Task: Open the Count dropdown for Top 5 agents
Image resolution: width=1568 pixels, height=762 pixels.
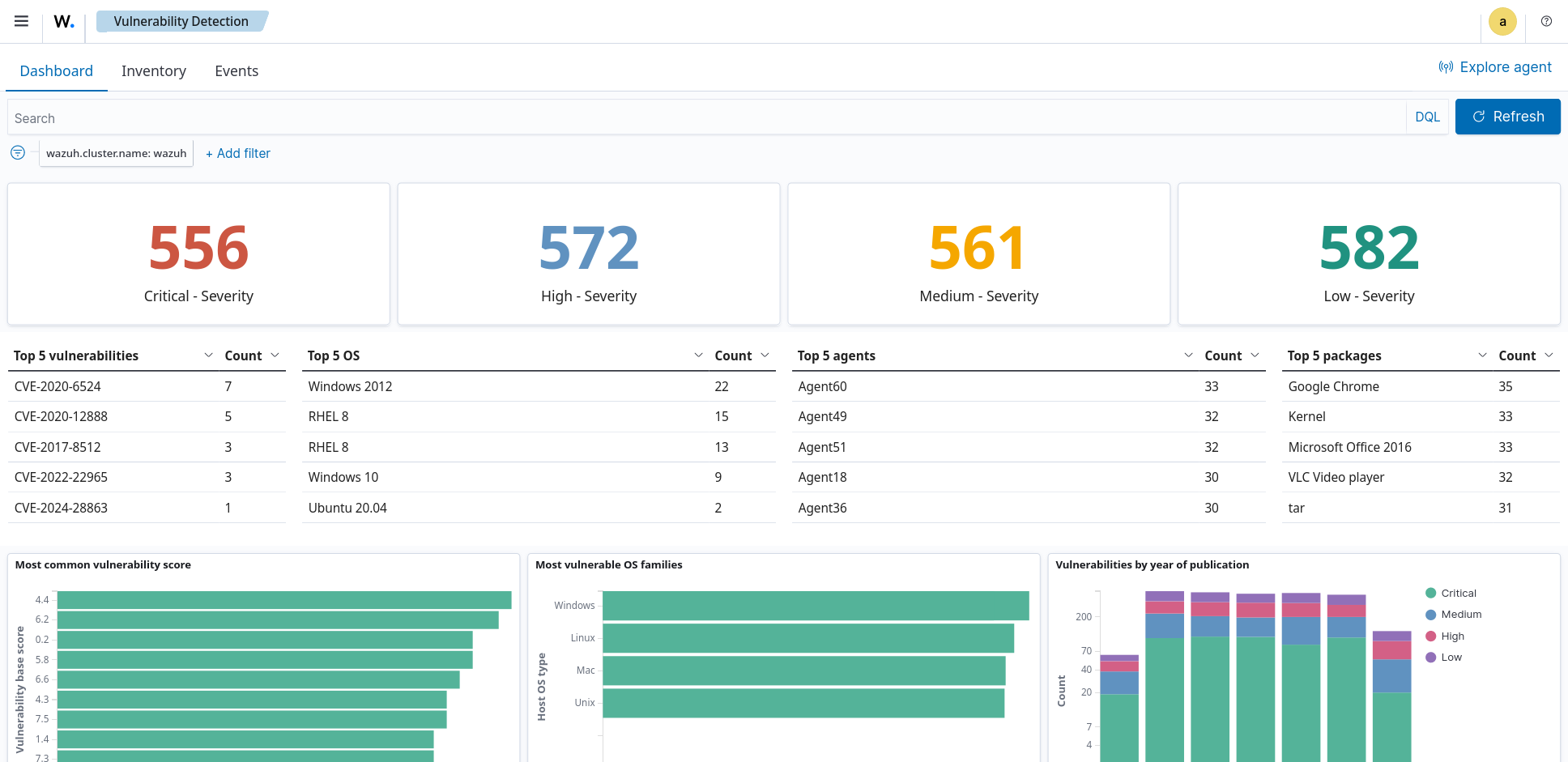Action: [x=1255, y=355]
